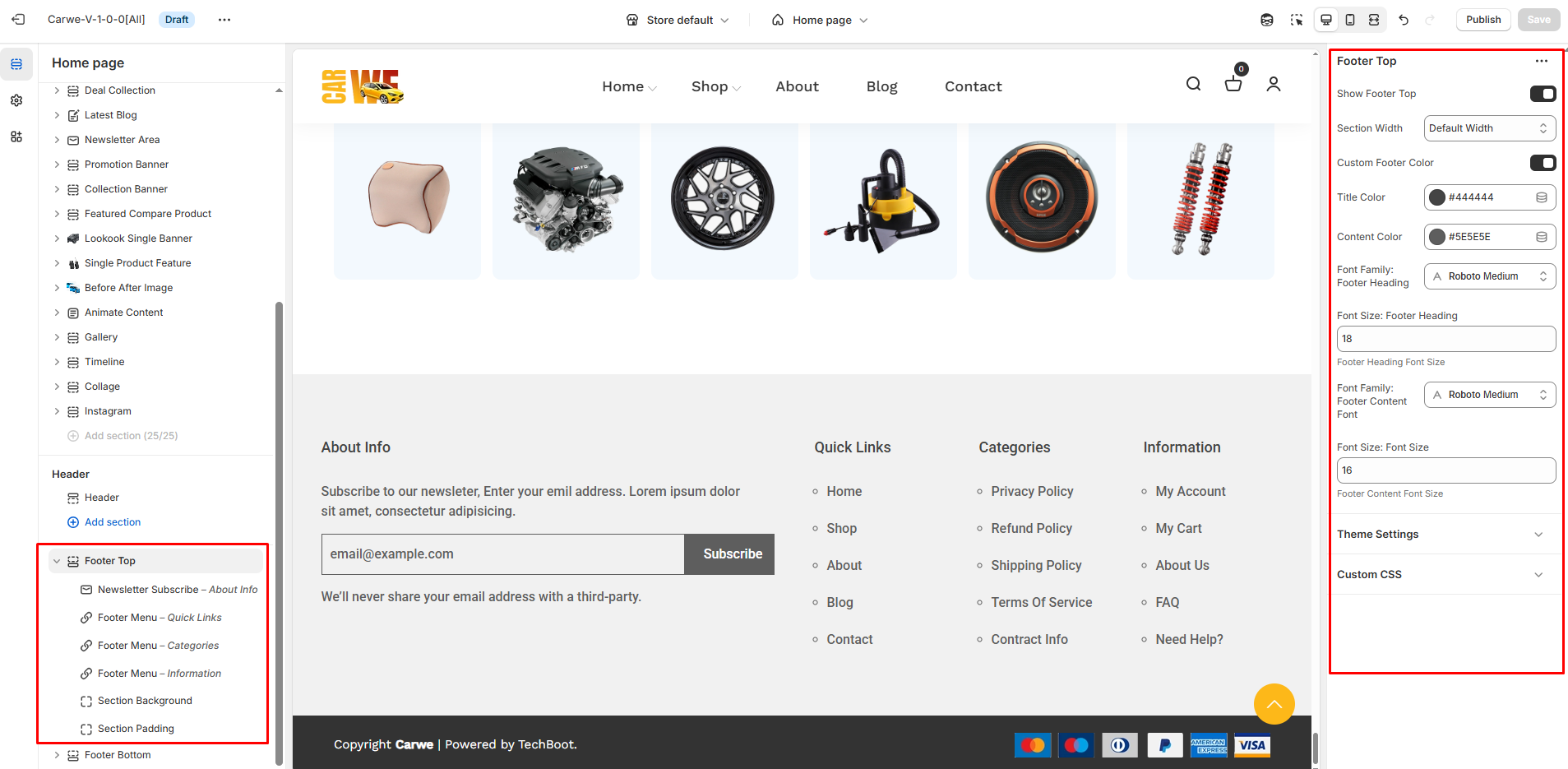Image resolution: width=1568 pixels, height=769 pixels.
Task: Switch to mobile preview icon
Action: pos(1350,20)
